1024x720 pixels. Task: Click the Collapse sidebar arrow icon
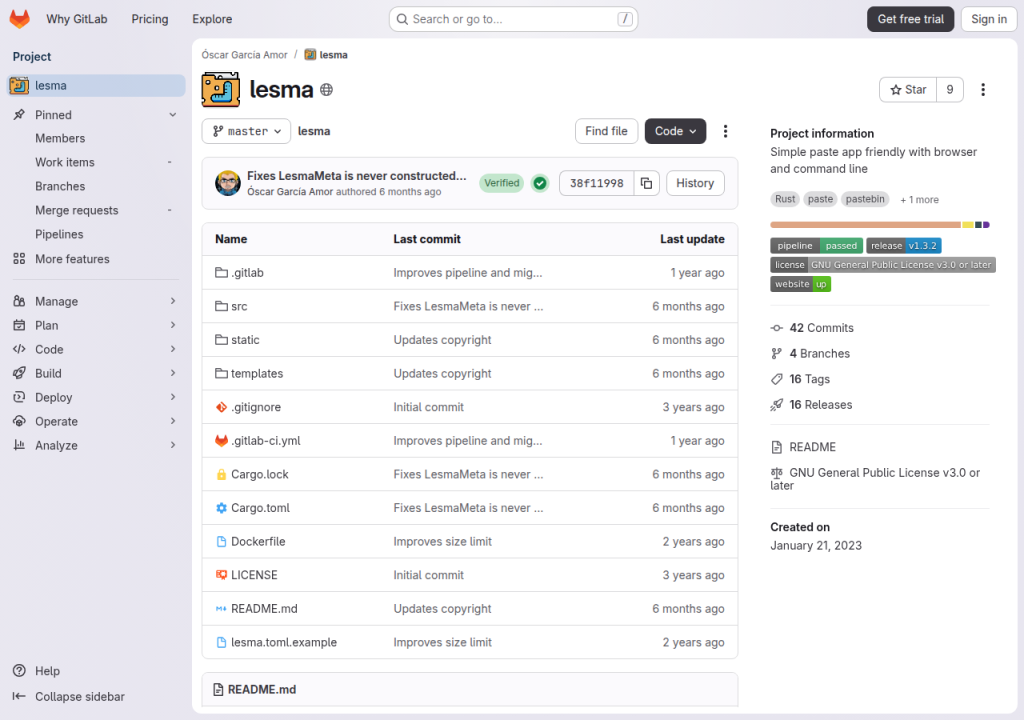(x=20, y=696)
